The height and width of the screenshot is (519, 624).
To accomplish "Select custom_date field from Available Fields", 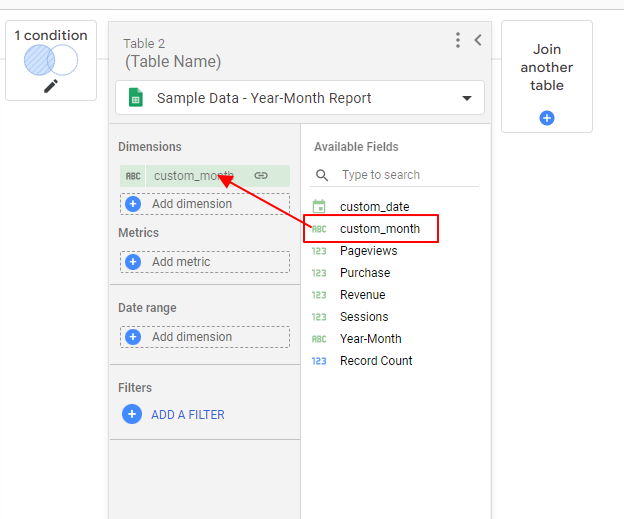I will pyautogui.click(x=374, y=207).
